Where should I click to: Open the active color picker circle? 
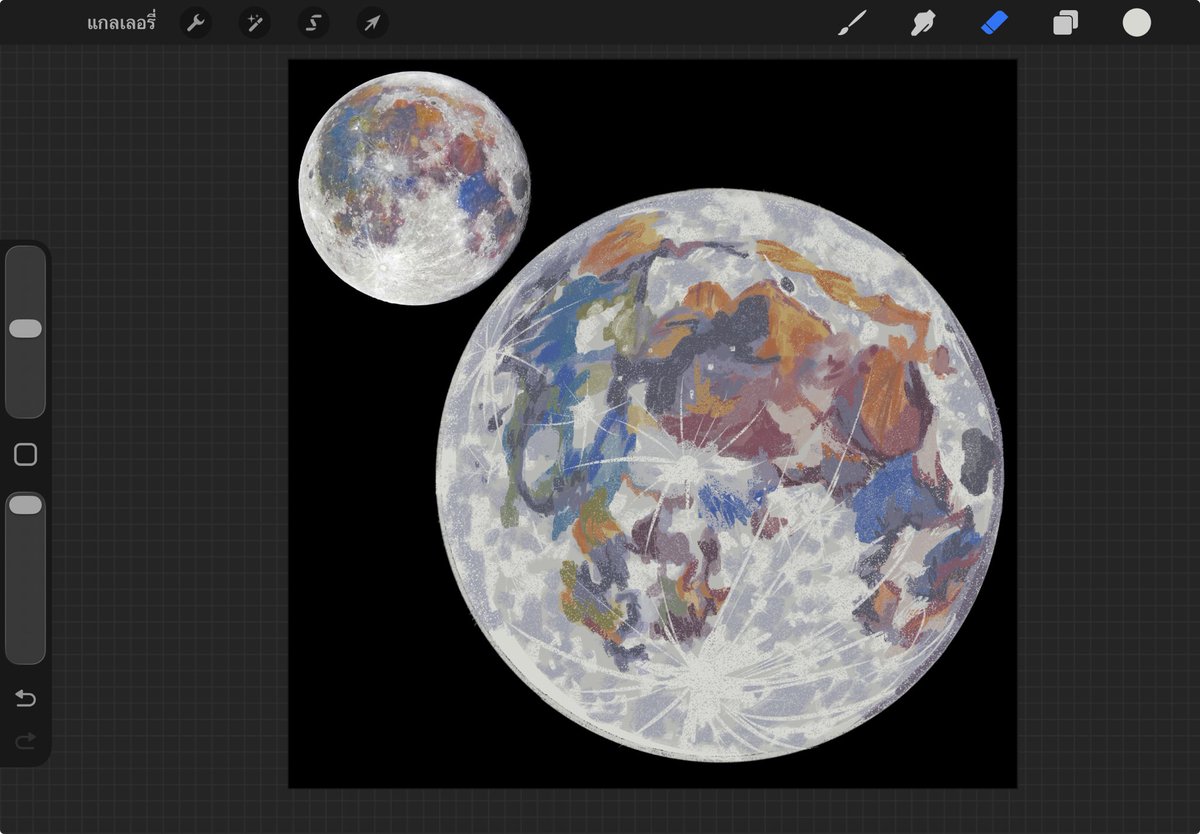(1136, 23)
